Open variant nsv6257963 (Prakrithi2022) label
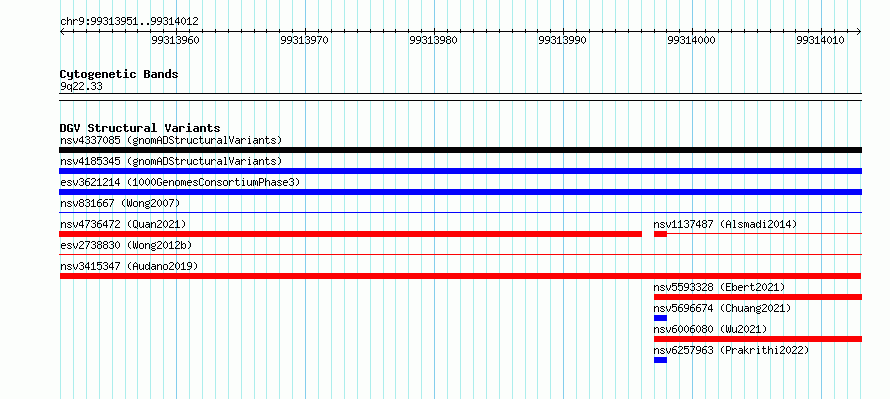The height and width of the screenshot is (399, 890). (731, 350)
